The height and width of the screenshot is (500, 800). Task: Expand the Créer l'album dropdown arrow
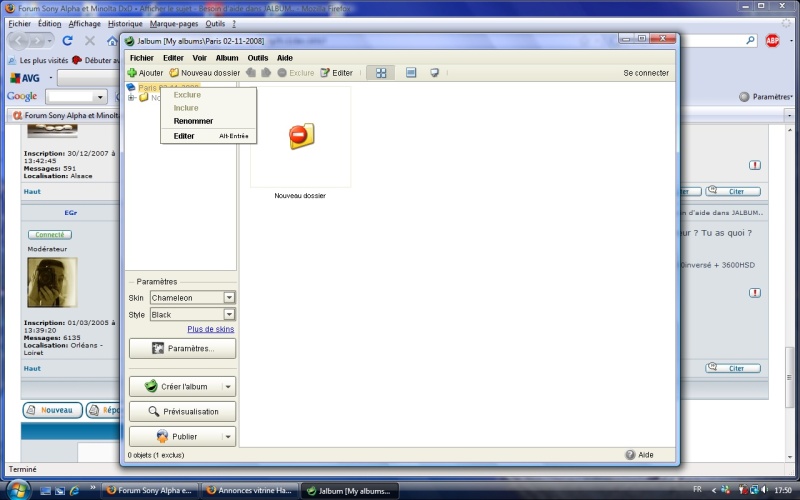pos(229,386)
